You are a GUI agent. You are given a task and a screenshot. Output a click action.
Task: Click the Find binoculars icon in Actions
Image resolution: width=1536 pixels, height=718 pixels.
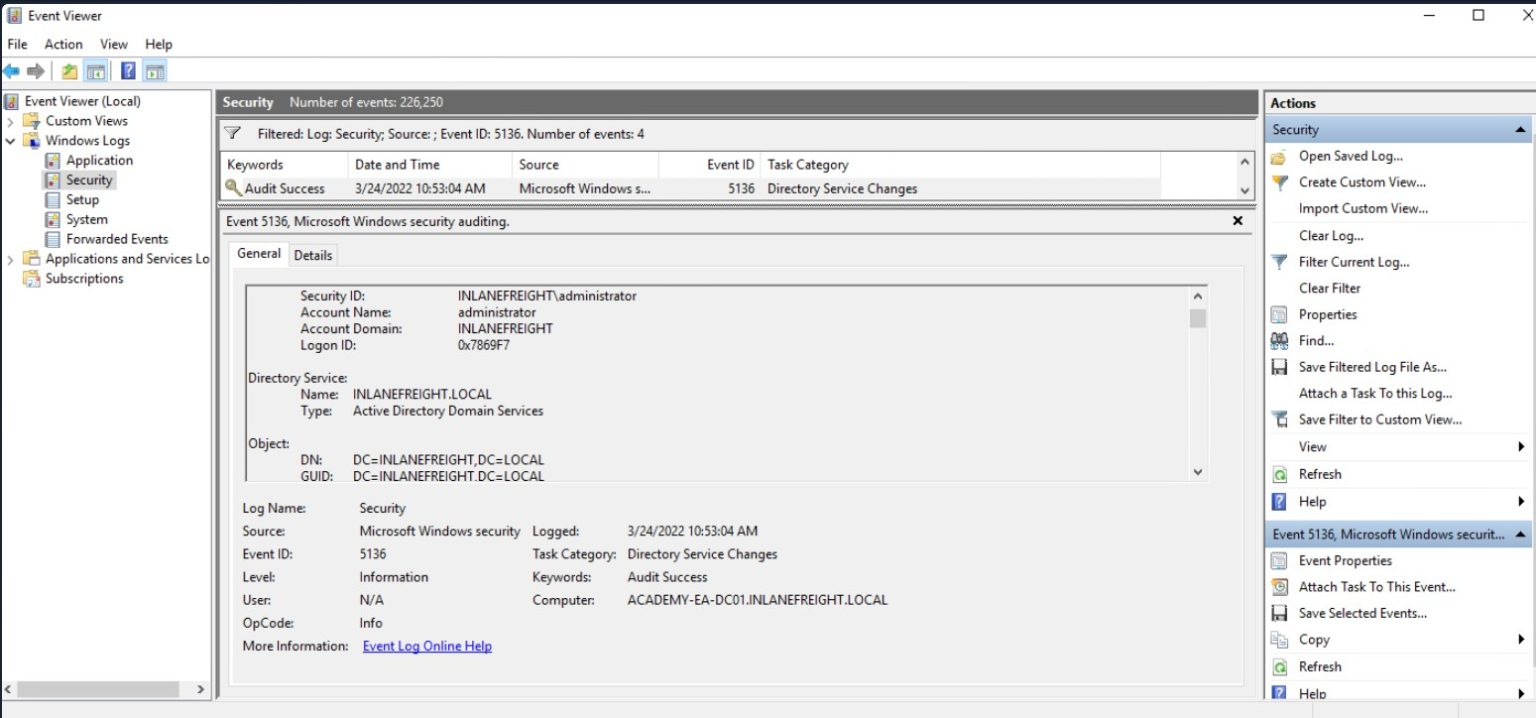click(x=1279, y=341)
